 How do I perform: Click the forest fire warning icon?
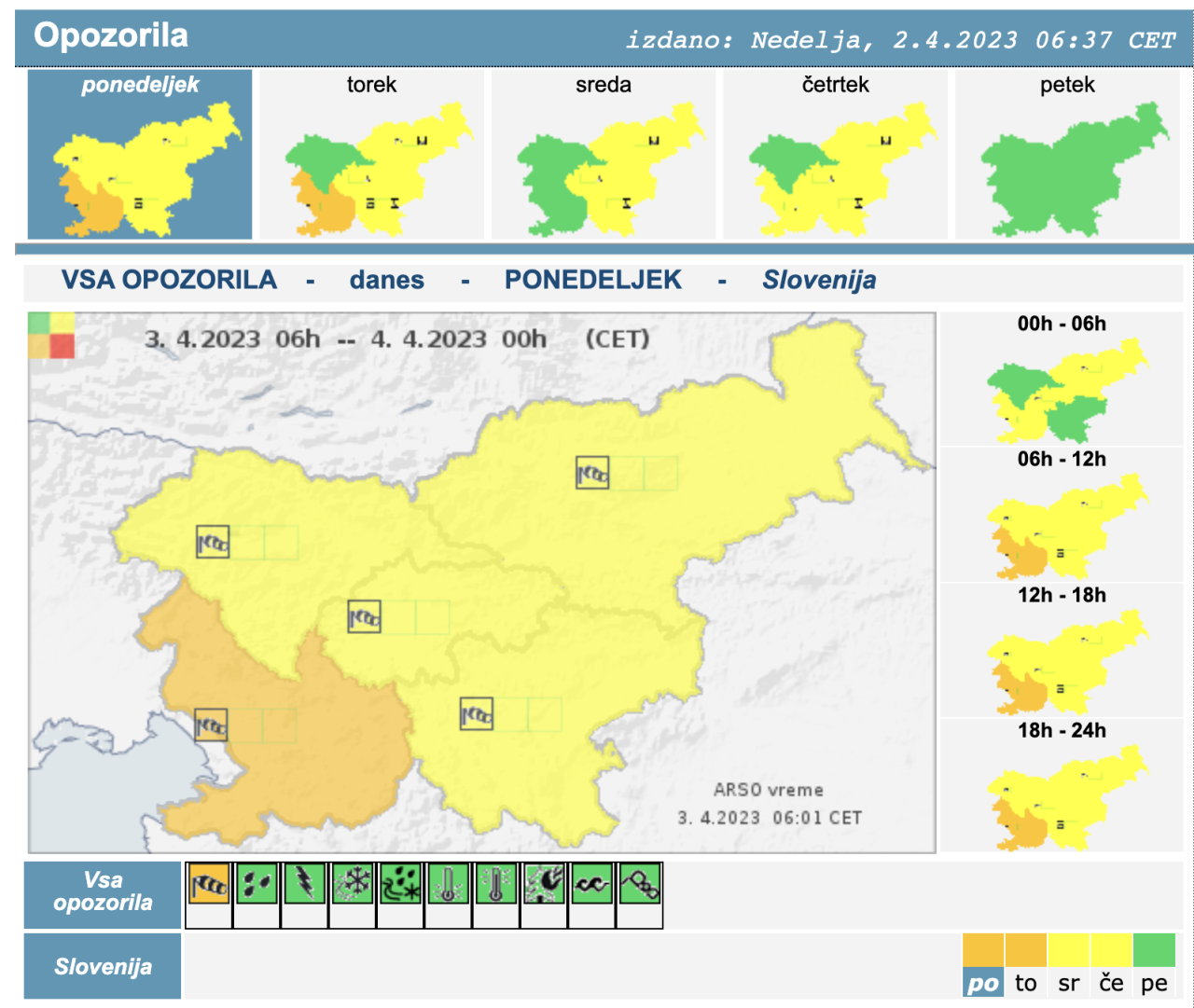[544, 884]
